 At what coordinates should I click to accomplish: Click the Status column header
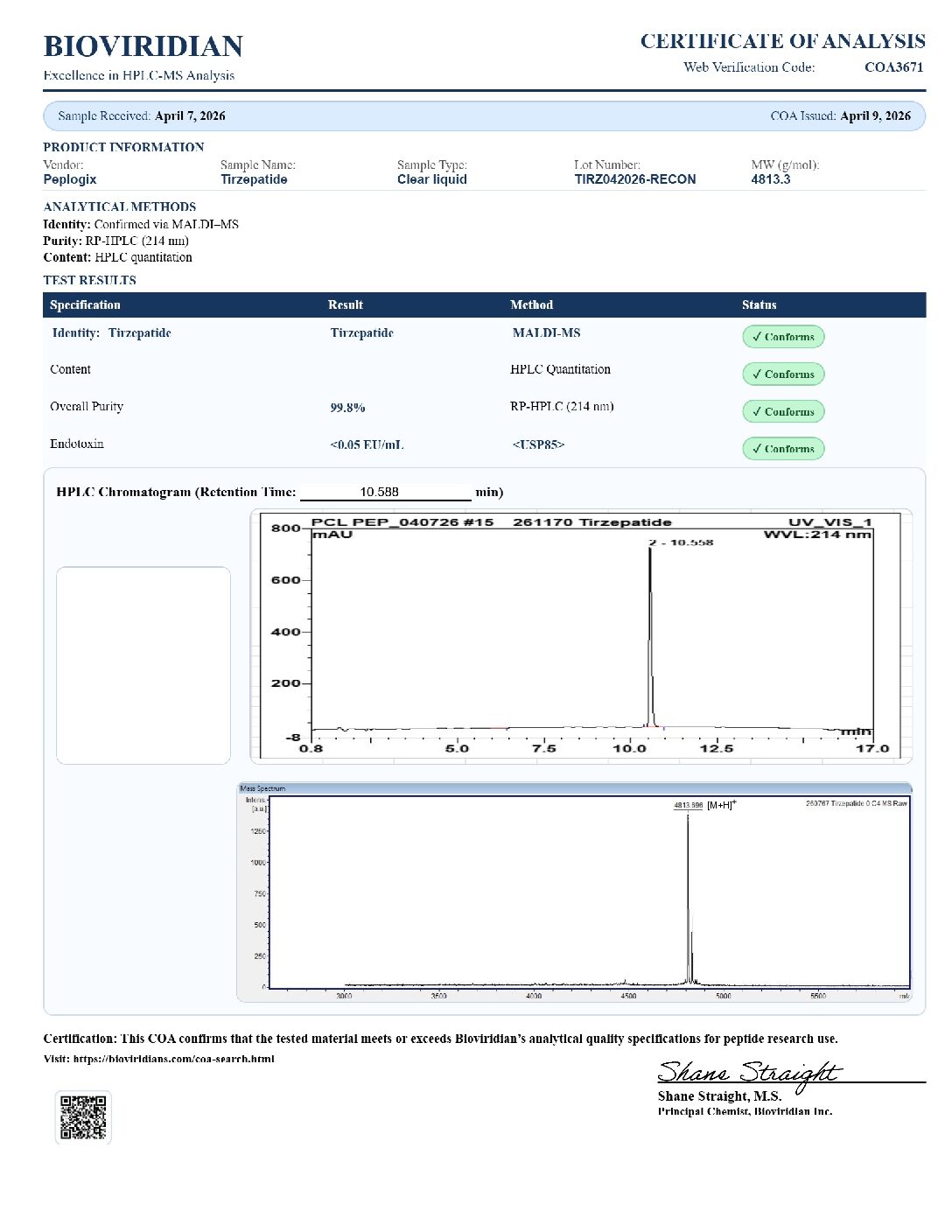(x=759, y=305)
